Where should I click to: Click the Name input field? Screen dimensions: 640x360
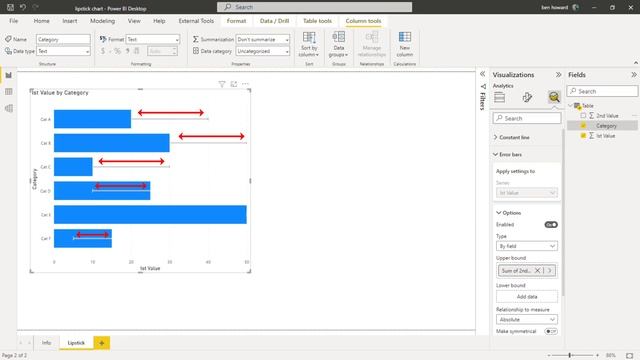(x=63, y=39)
